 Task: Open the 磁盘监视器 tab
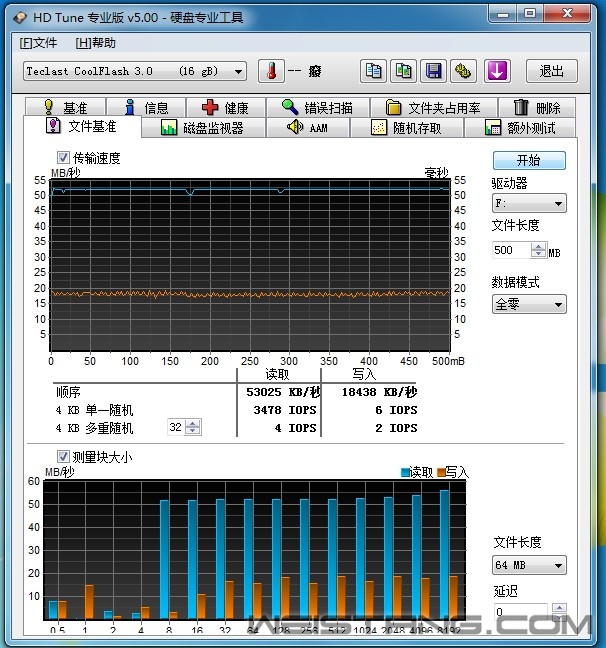click(x=203, y=128)
